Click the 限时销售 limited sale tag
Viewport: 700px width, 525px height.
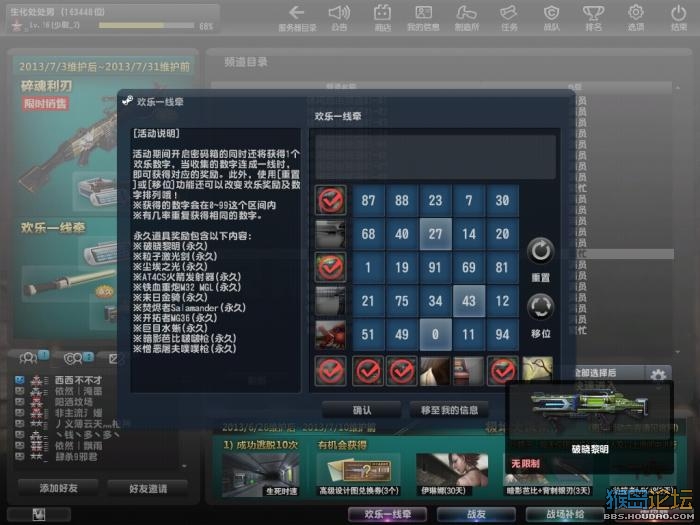pyautogui.click(x=45, y=104)
